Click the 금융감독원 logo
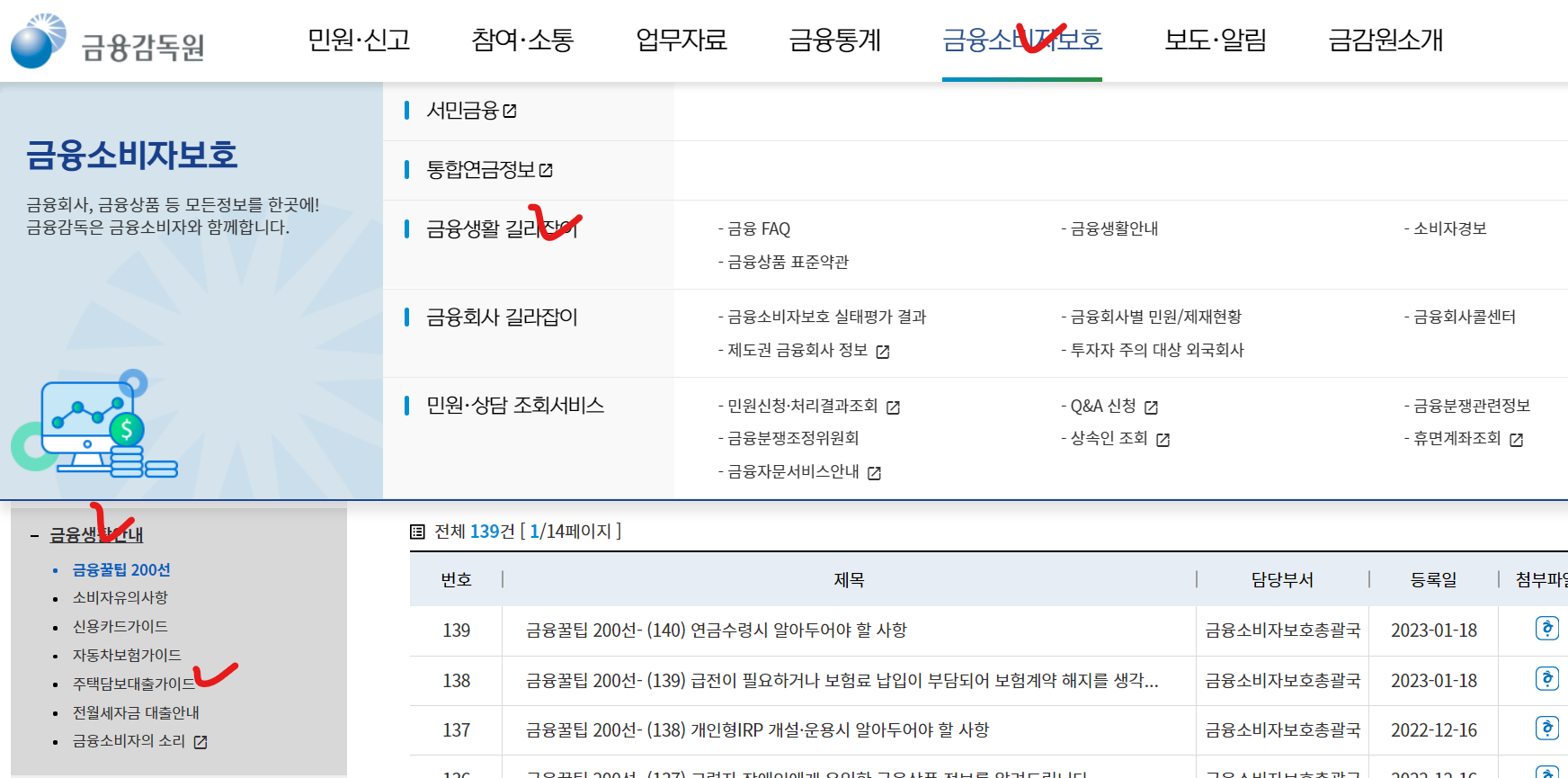Image resolution: width=1568 pixels, height=778 pixels. coord(108,41)
